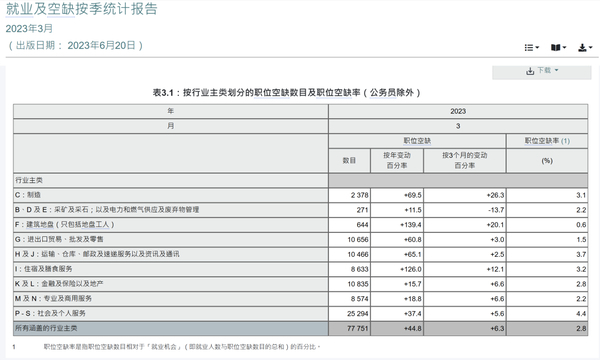
Task: Click the vacancy count 8 633
Action: pos(359,269)
